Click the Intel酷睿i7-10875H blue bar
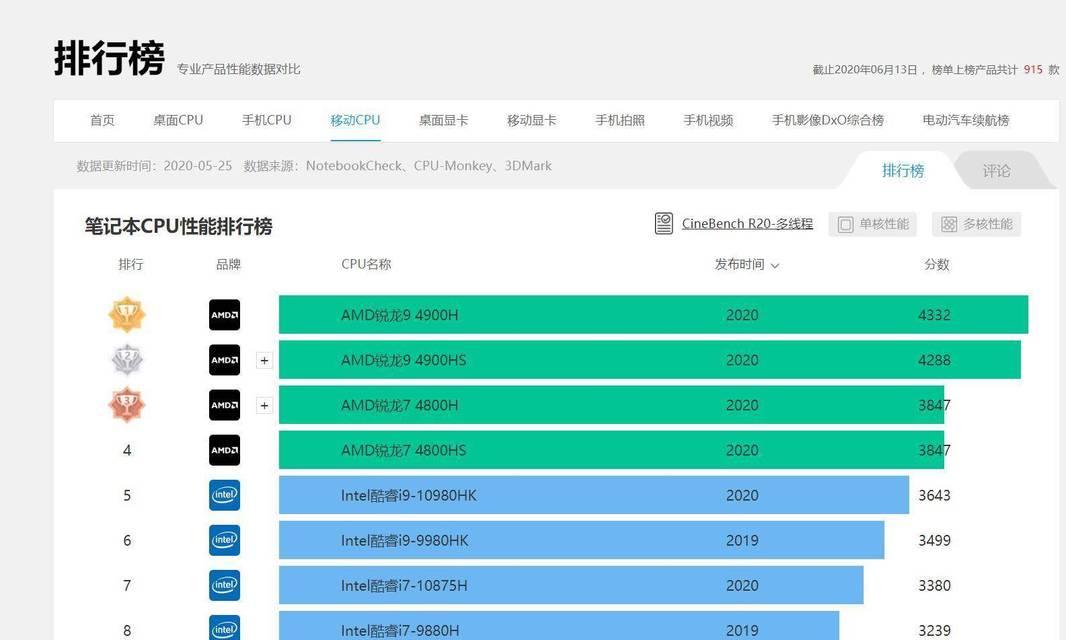 pos(571,585)
